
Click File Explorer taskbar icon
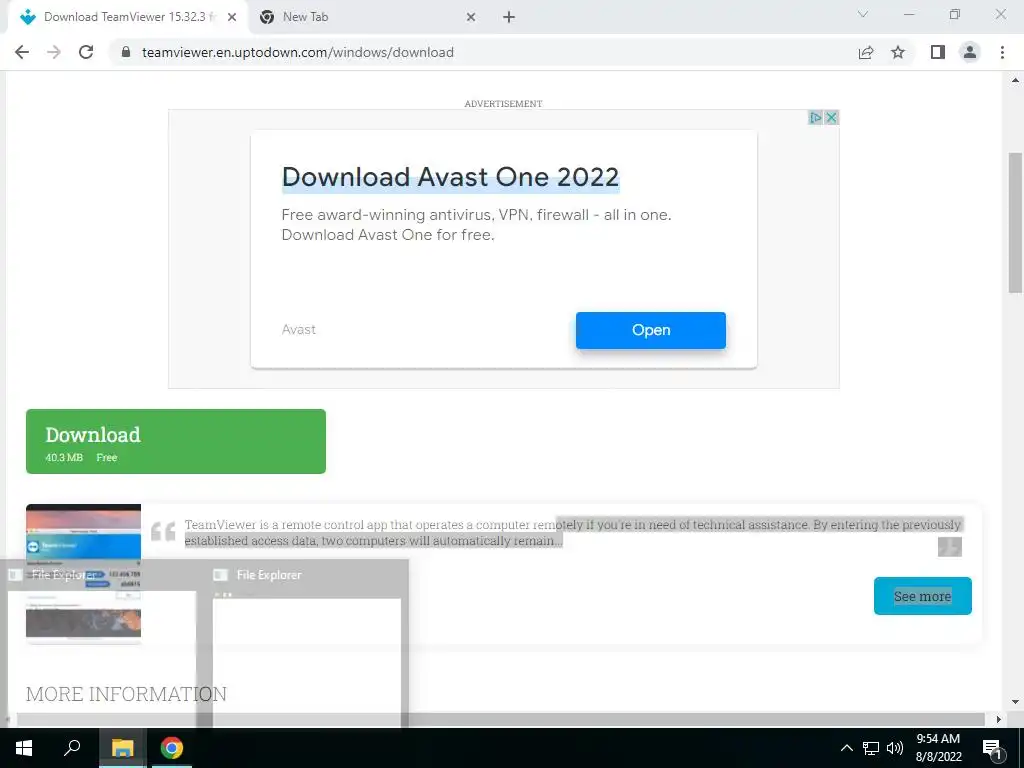122,748
